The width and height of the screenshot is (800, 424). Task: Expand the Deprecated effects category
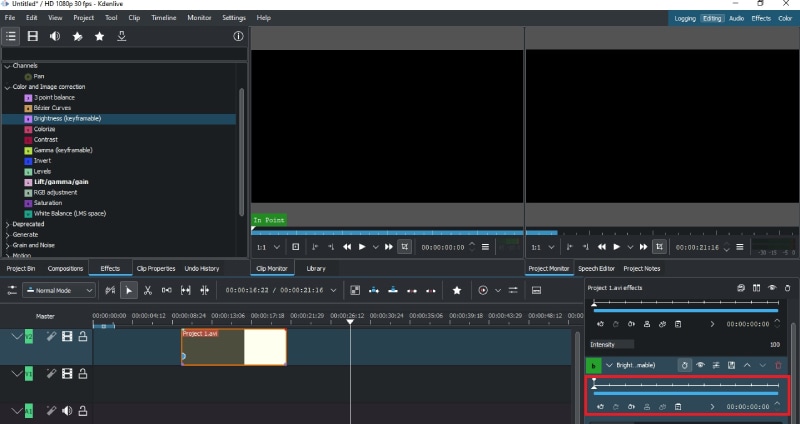[7, 225]
